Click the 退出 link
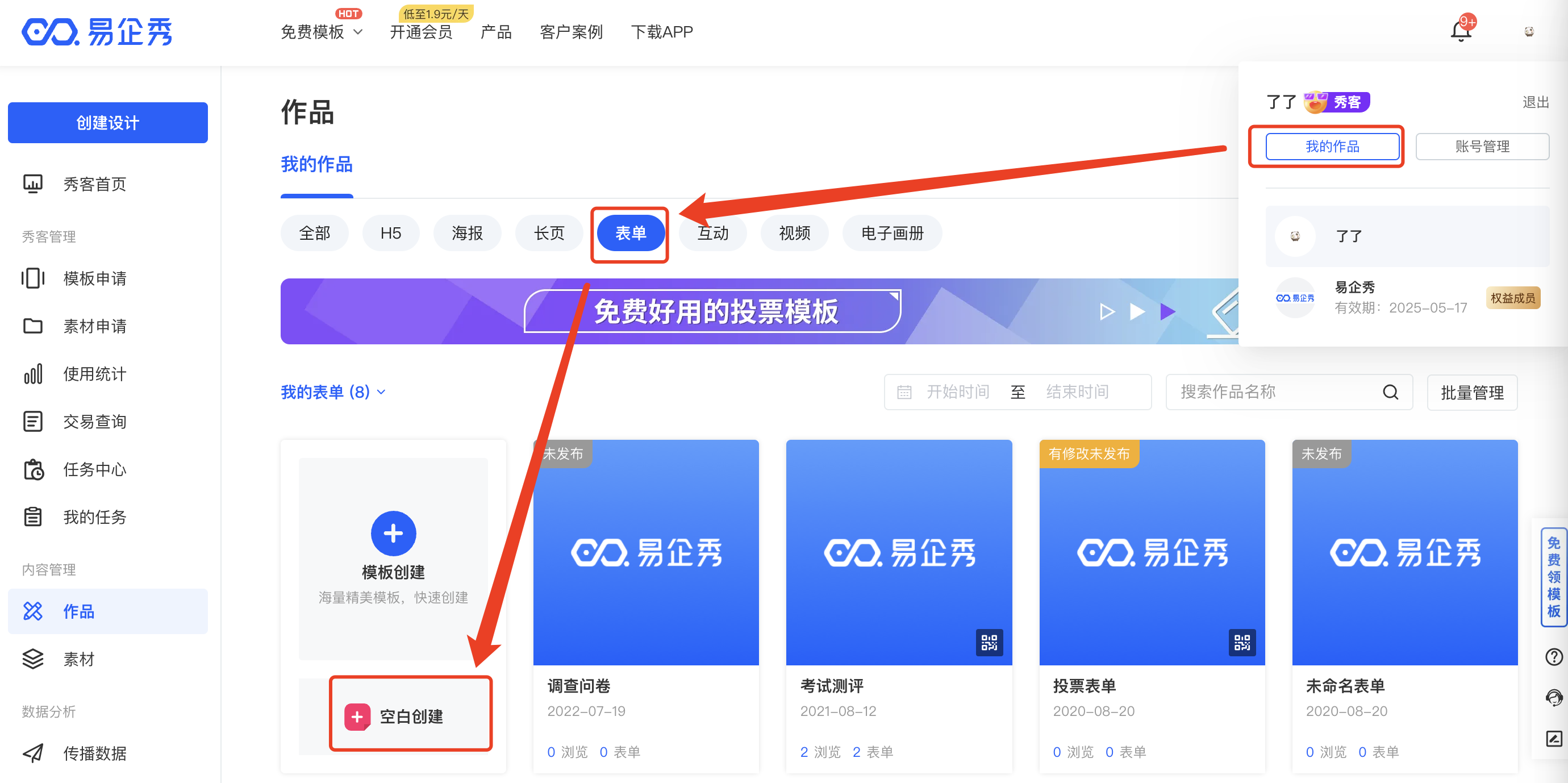The height and width of the screenshot is (783, 1568). [1535, 102]
